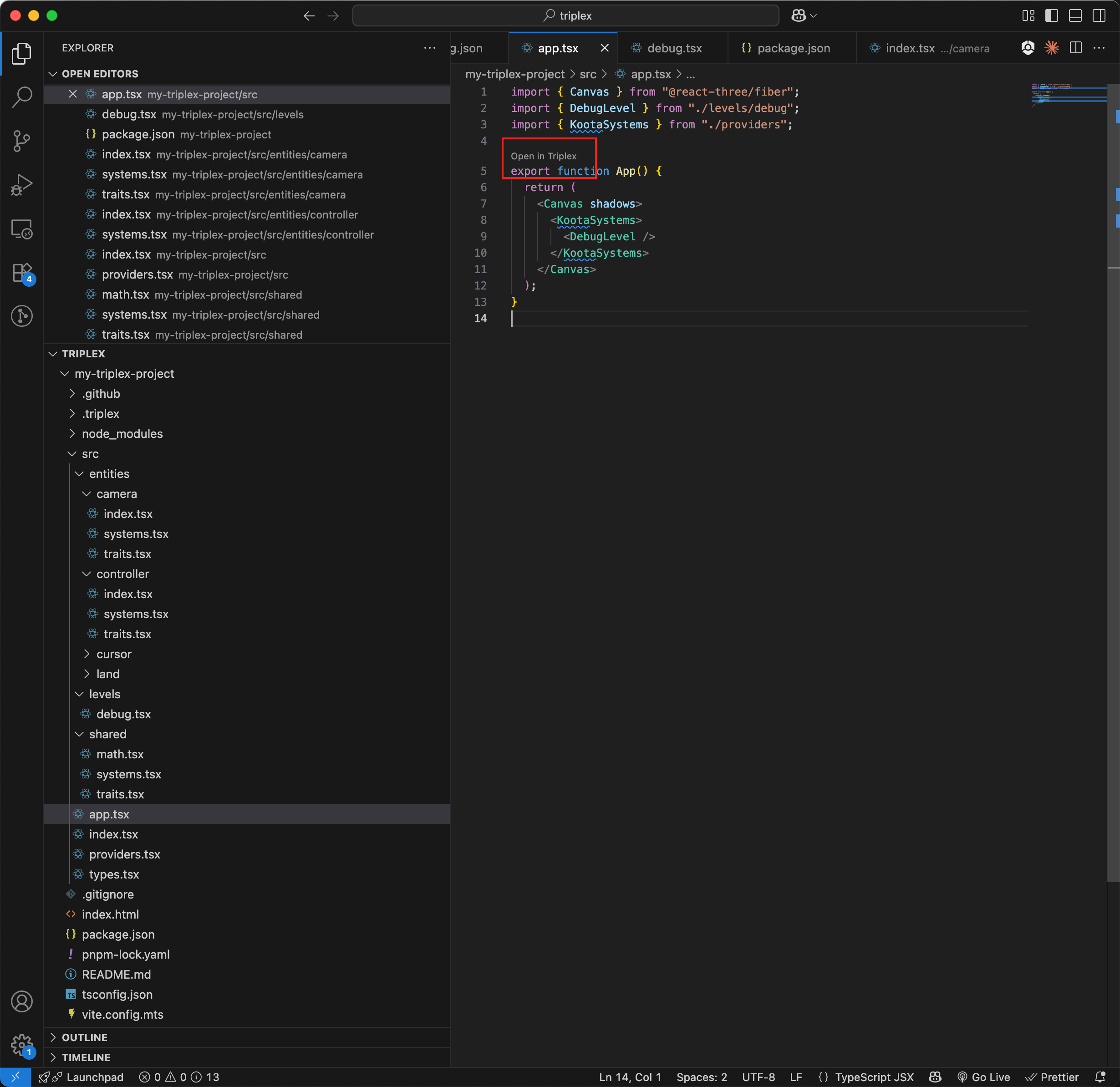Open the Manage gear icon
The height and width of the screenshot is (1087, 1120).
click(x=22, y=1045)
